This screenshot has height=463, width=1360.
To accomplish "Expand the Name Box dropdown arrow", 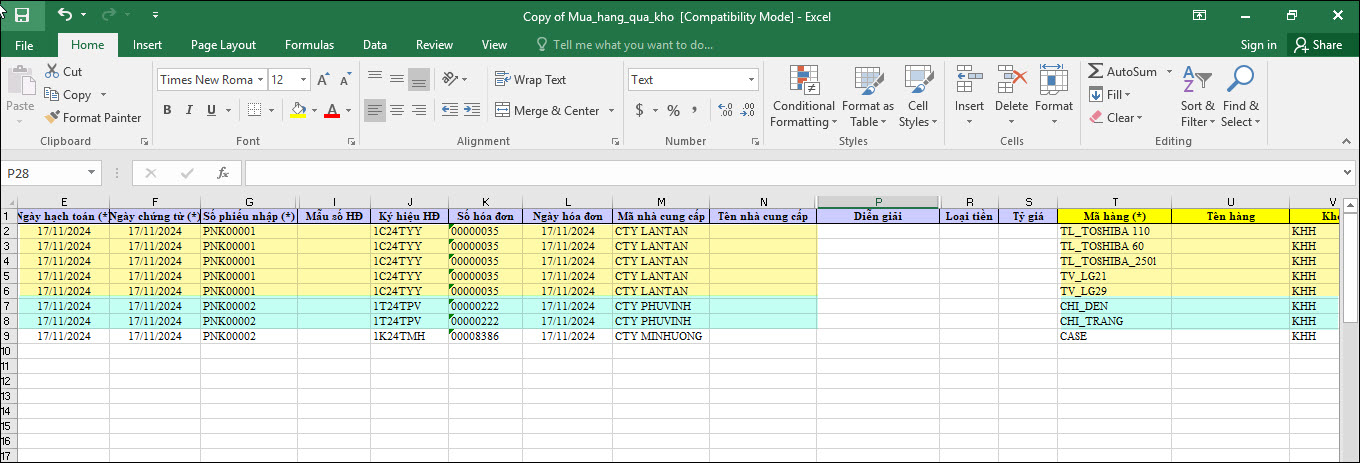I will pos(92,173).
